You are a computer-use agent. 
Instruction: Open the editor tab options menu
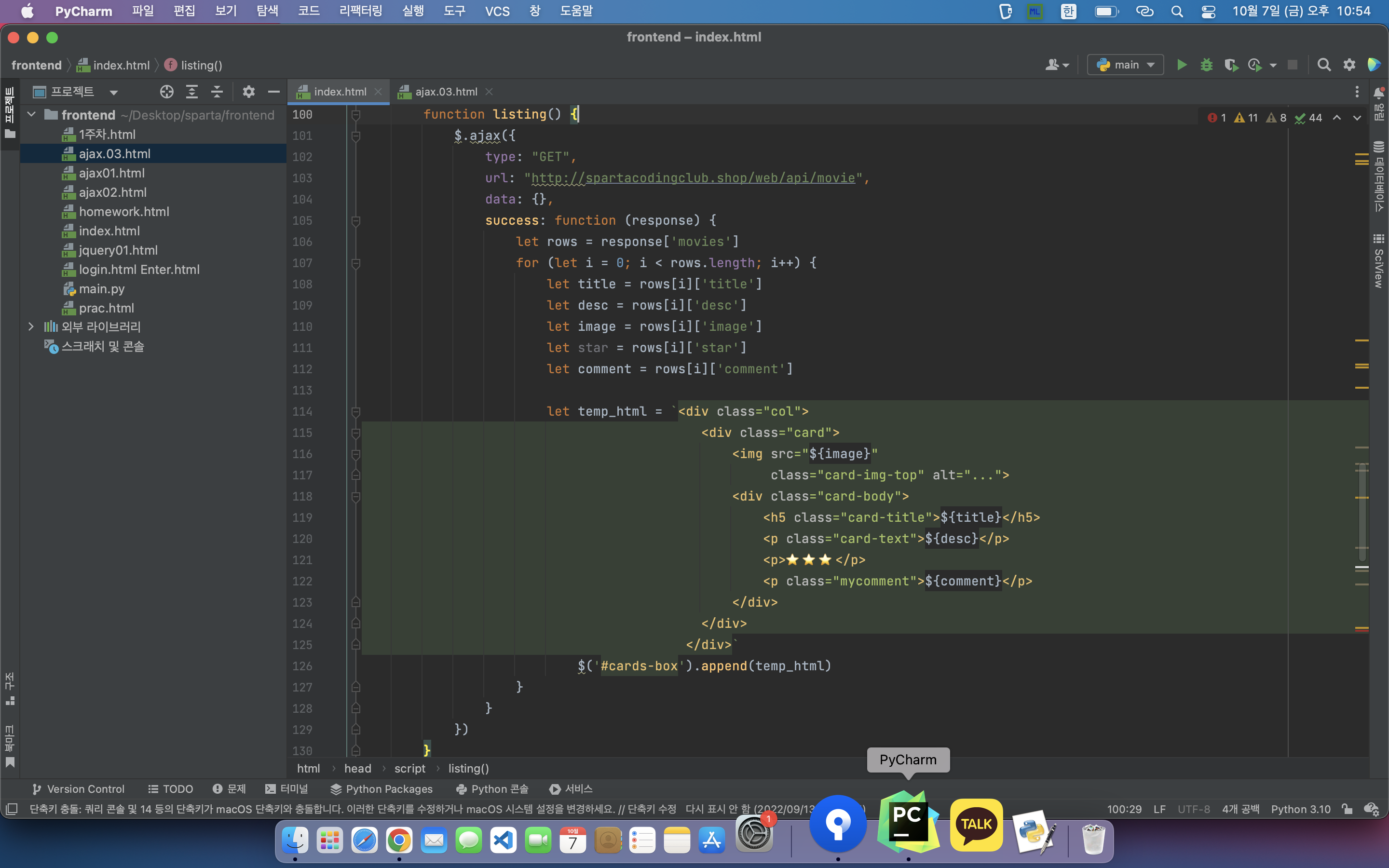pyautogui.click(x=1357, y=92)
